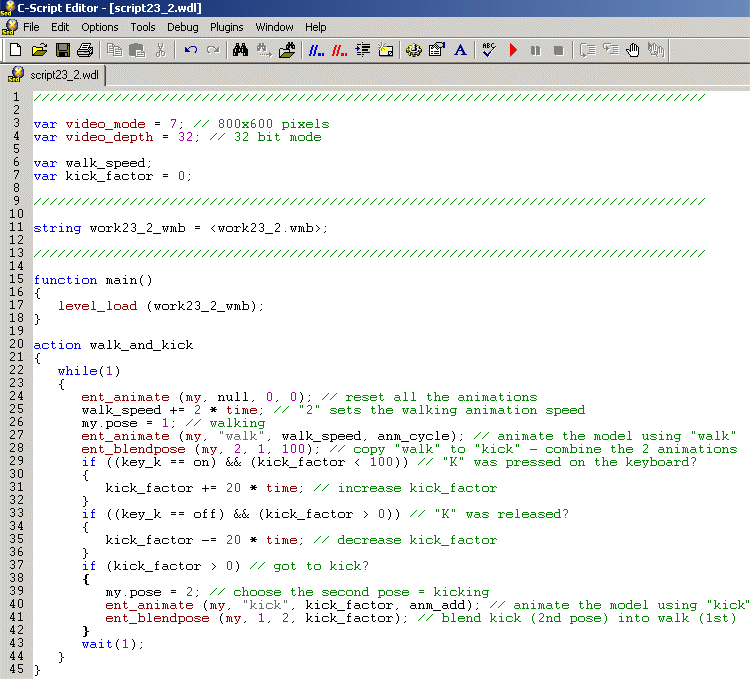Open Find with the binoculars icon
This screenshot has width=750, height=679.
(x=240, y=50)
